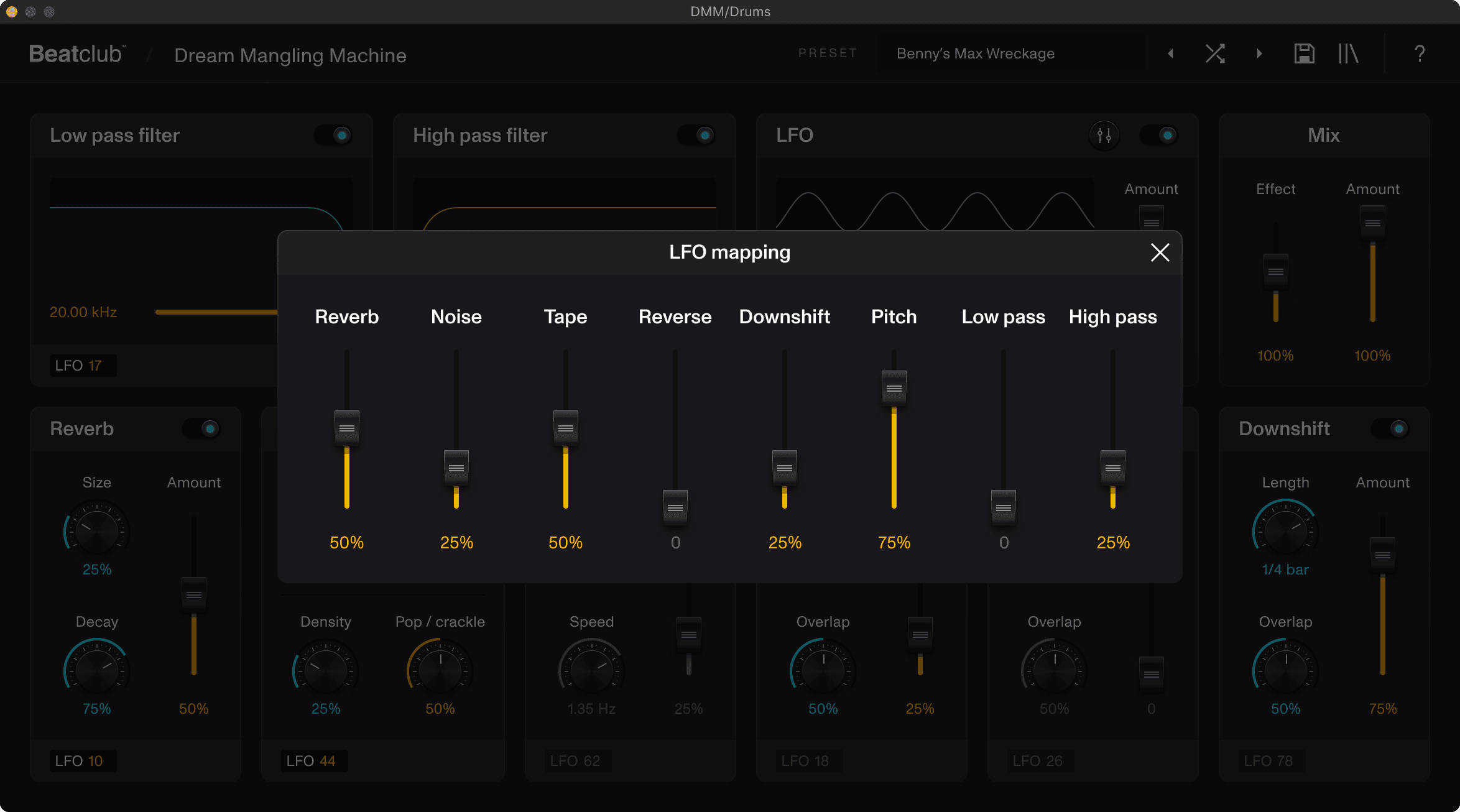Disable the LFO section switch
This screenshot has width=1460, height=812.
tap(1160, 135)
